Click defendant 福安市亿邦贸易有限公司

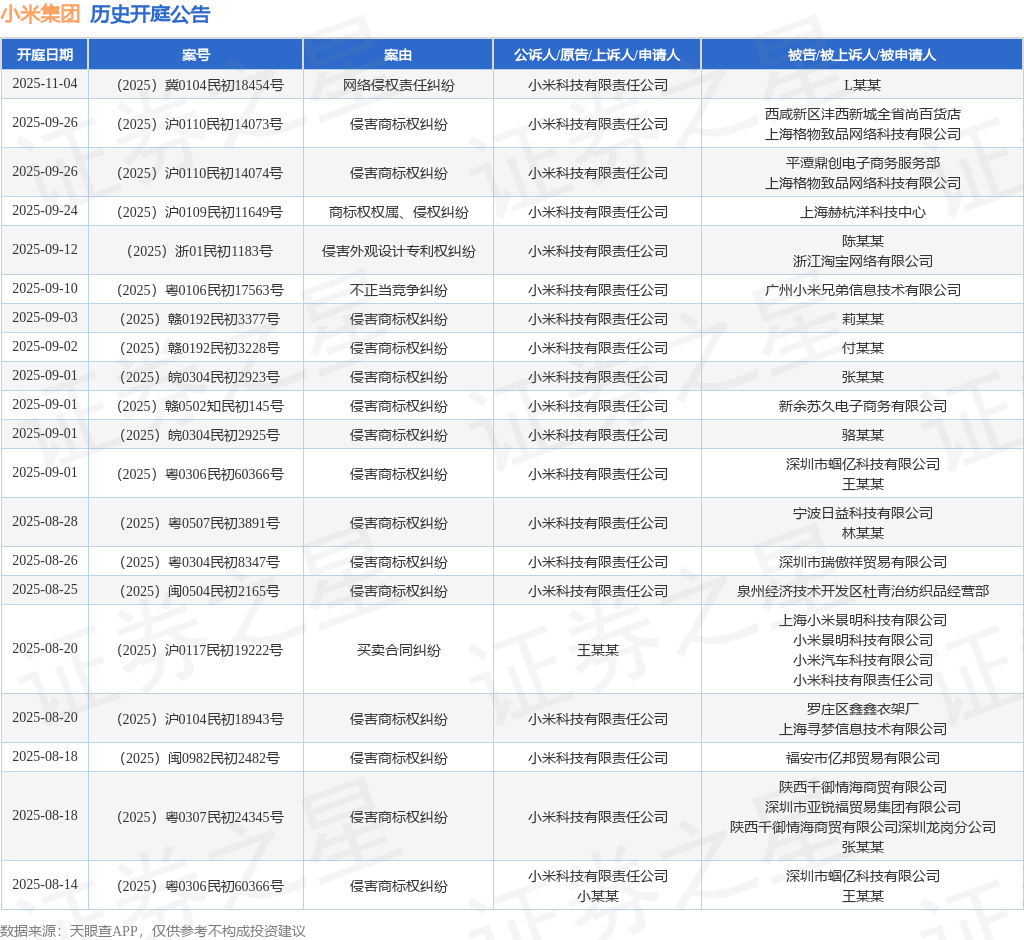863,758
